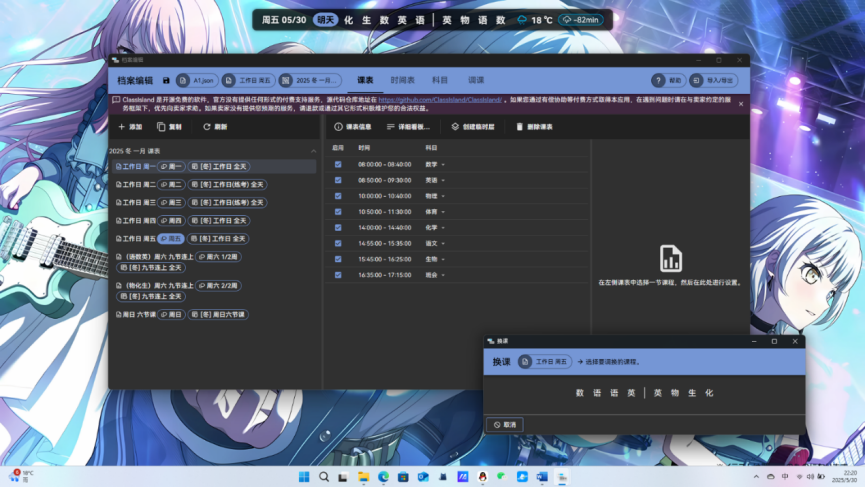Screen dimensions: 865x487
Task: Uncheck the 08:50:00 - 09:30:00 class checkbox
Action: 338,180
